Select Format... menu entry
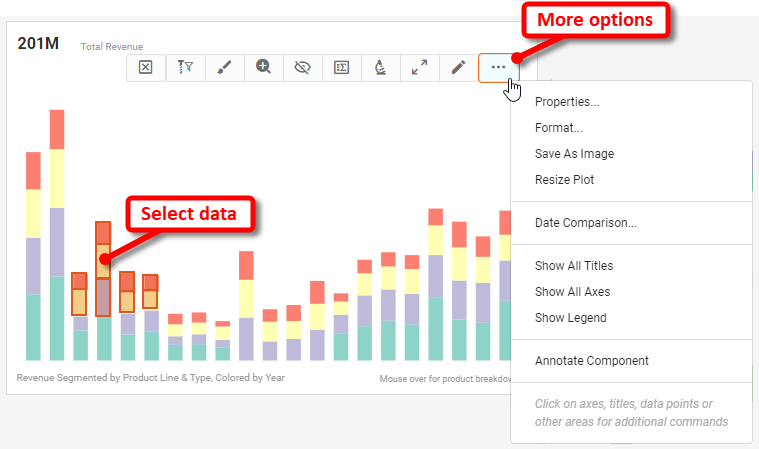759x449 pixels. pyautogui.click(x=558, y=128)
